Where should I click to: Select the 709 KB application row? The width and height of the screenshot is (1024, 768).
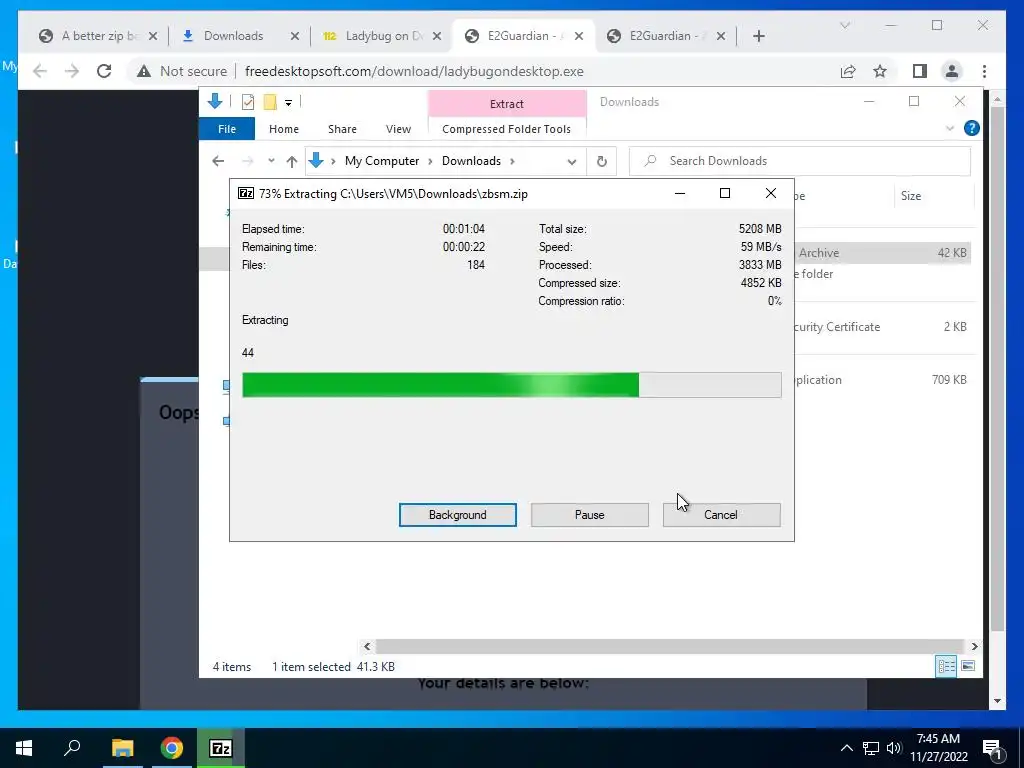point(884,379)
